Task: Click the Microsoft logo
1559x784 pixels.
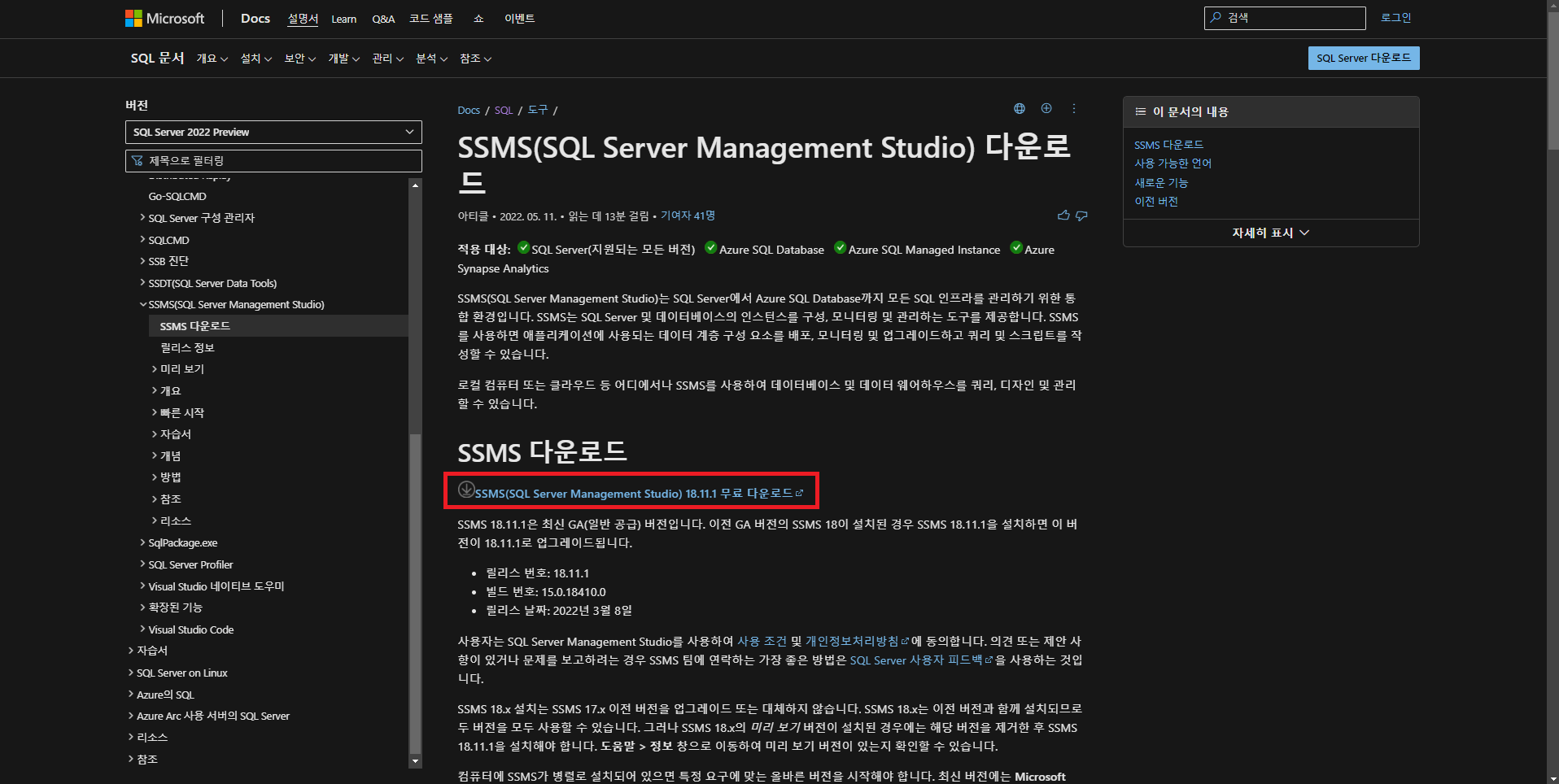Action: tap(164, 18)
